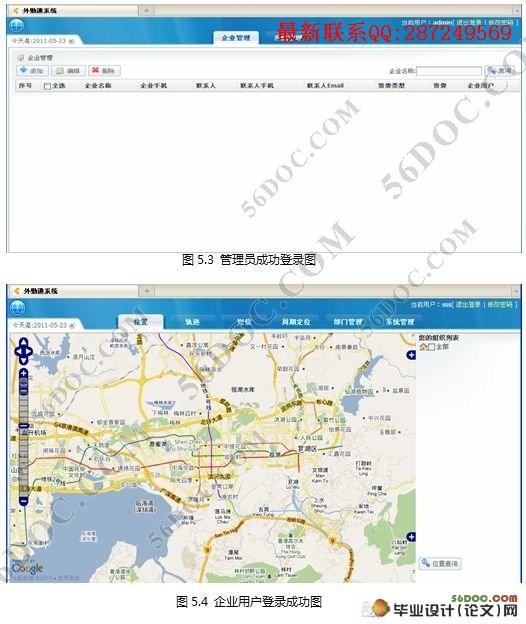Click the 查询 search button beside the 企业名称 field

pyautogui.click(x=500, y=70)
